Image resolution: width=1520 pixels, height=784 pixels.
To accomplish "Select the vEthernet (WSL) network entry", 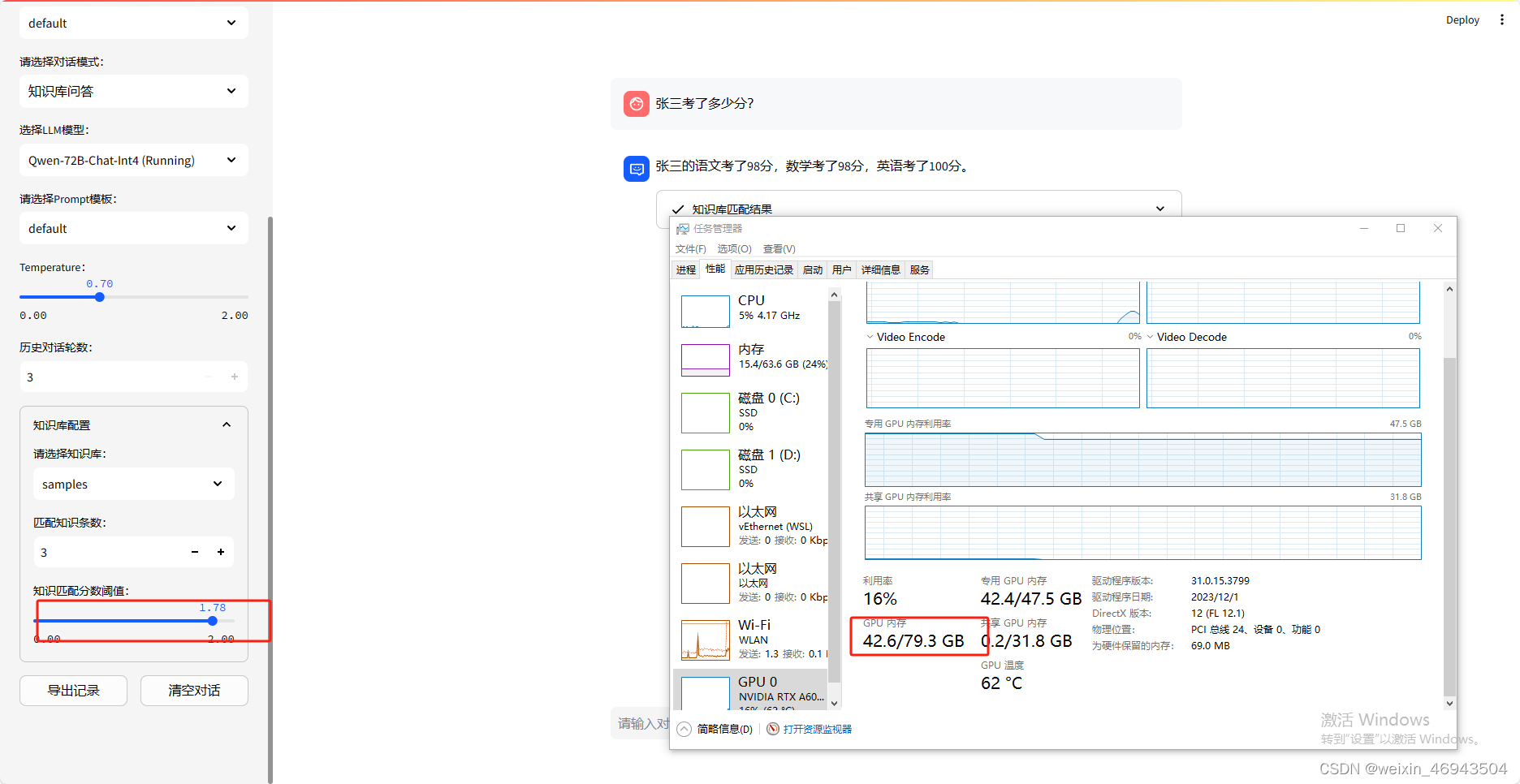I will pos(753,526).
